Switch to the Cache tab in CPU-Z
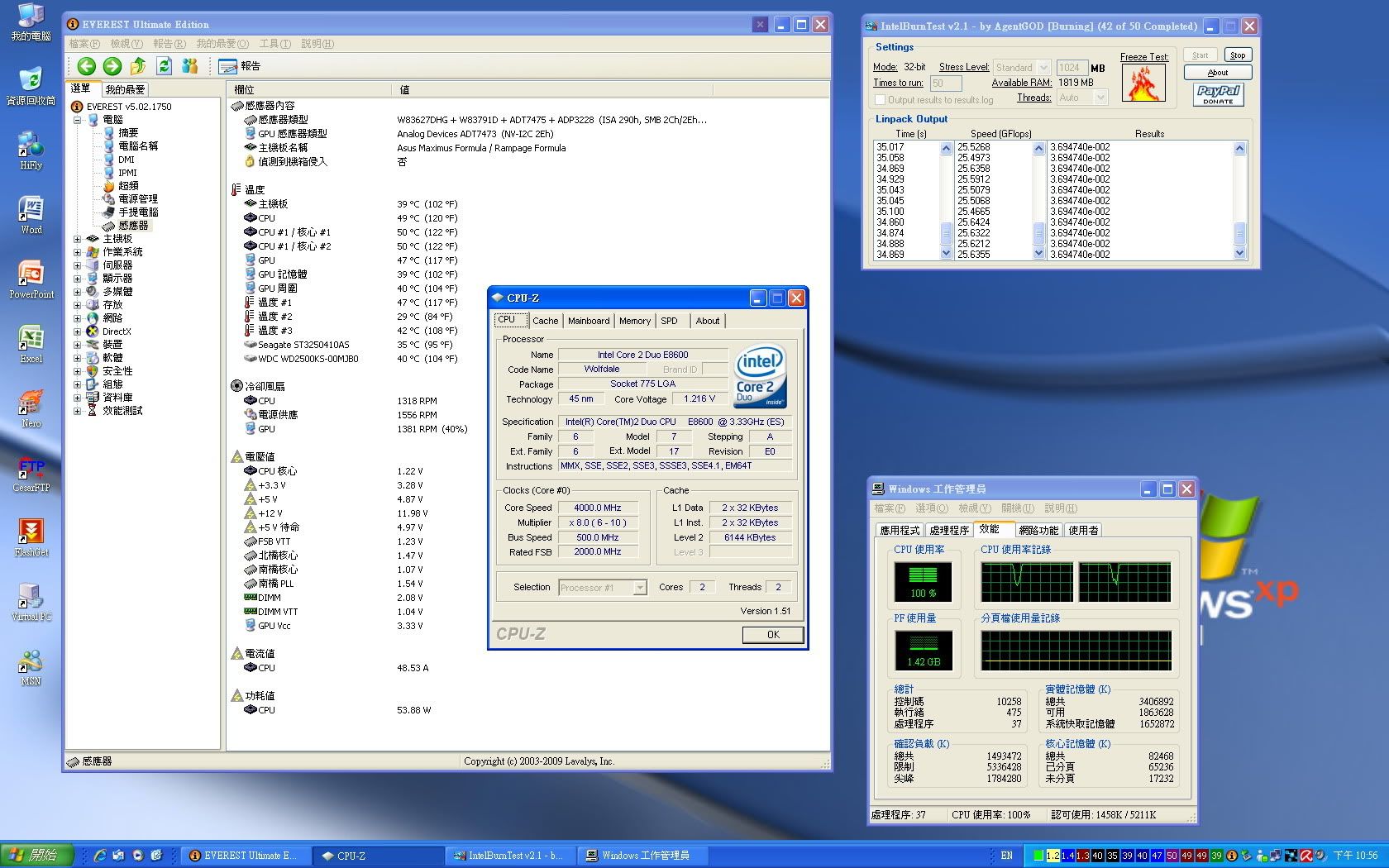 point(545,321)
